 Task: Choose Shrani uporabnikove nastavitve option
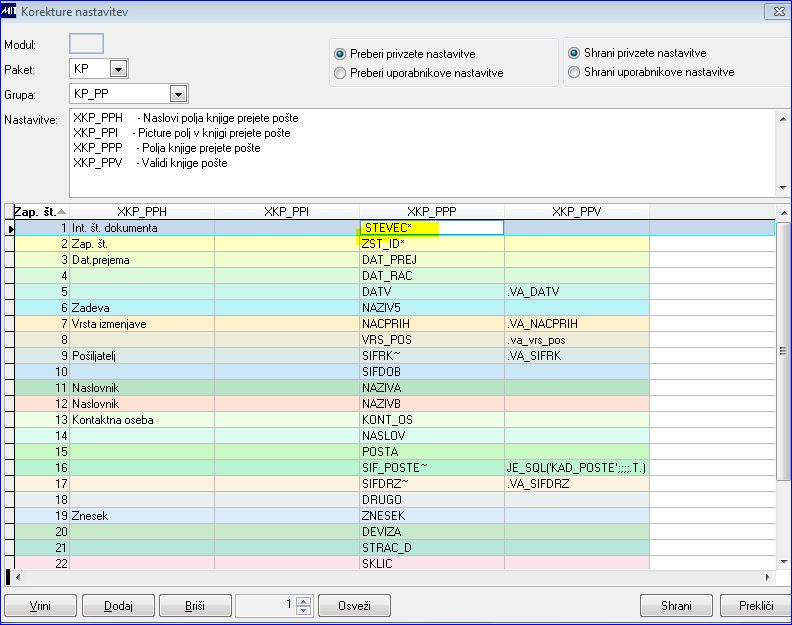574,72
